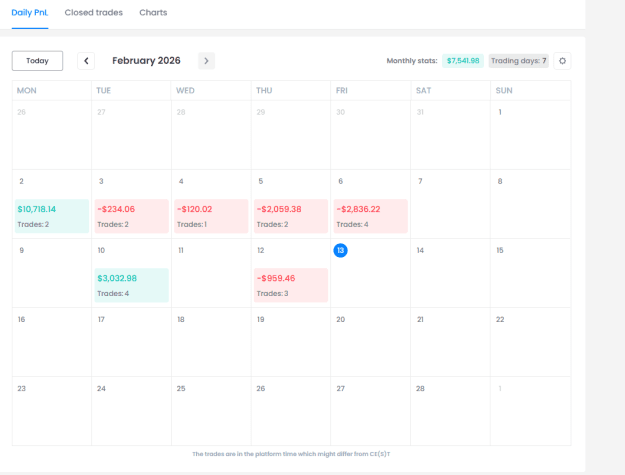Open the Charts tab

(153, 13)
